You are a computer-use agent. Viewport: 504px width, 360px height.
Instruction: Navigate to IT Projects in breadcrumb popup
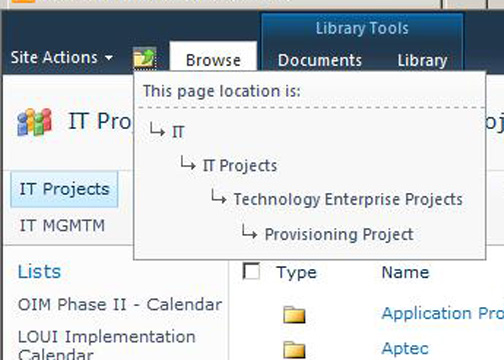coord(240,166)
